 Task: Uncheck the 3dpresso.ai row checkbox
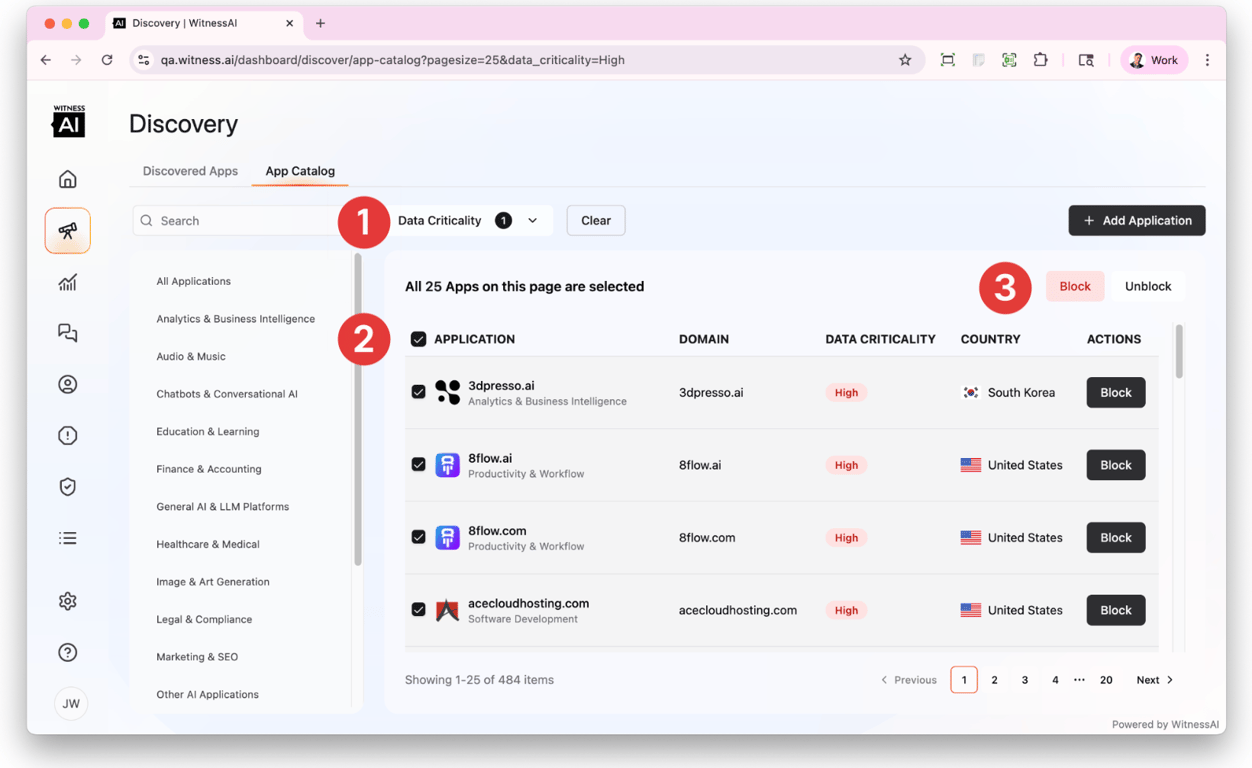(418, 392)
